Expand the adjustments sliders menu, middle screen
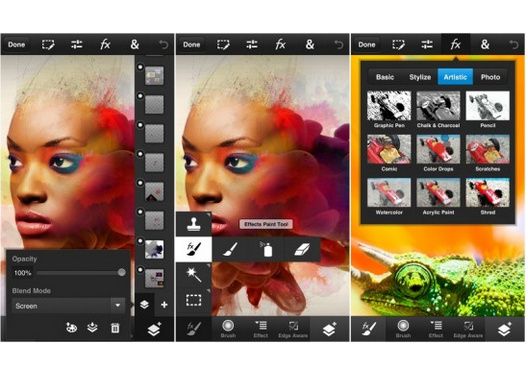 point(252,44)
